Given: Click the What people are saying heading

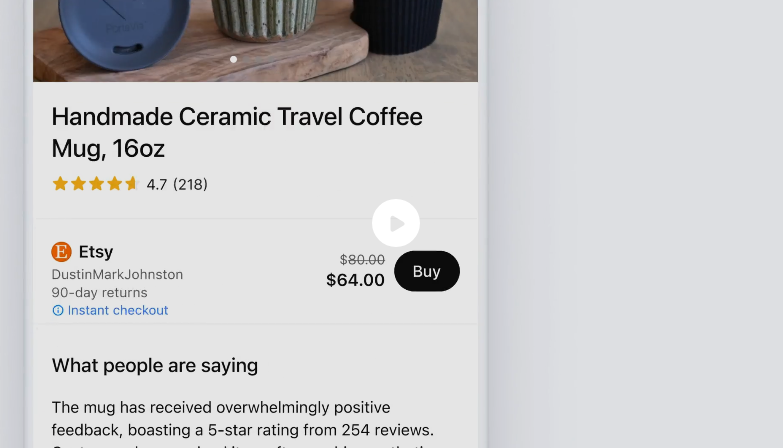Looking at the screenshot, I should click(x=155, y=366).
